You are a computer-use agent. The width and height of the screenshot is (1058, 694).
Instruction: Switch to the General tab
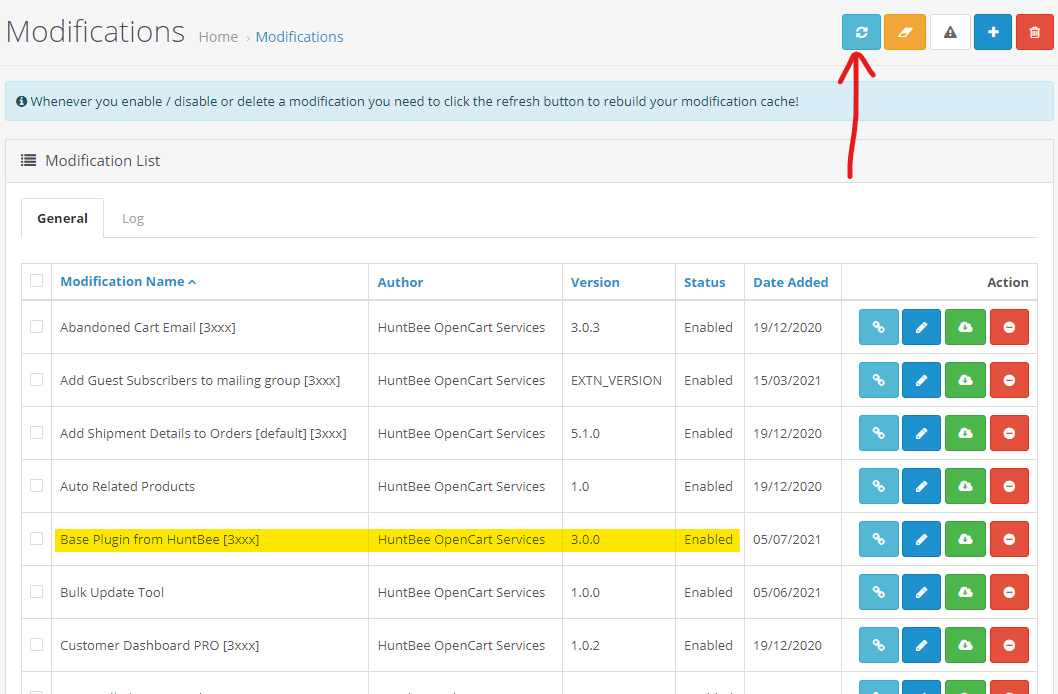tap(62, 218)
